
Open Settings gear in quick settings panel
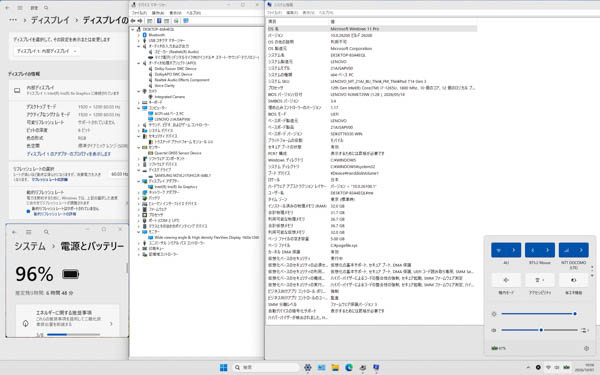coord(586,348)
